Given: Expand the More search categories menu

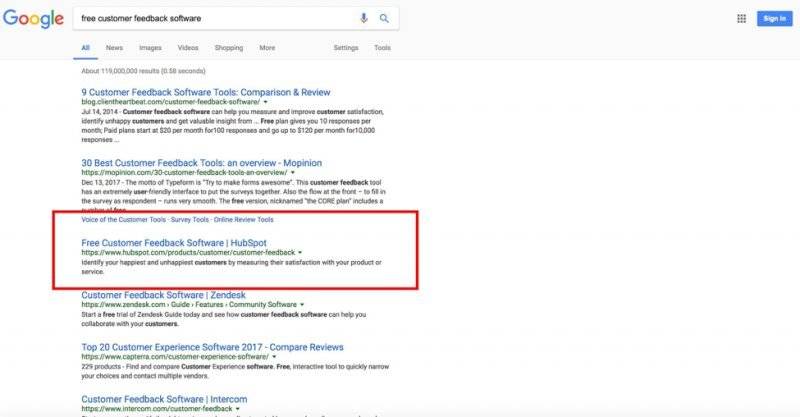Looking at the screenshot, I should [x=267, y=47].
